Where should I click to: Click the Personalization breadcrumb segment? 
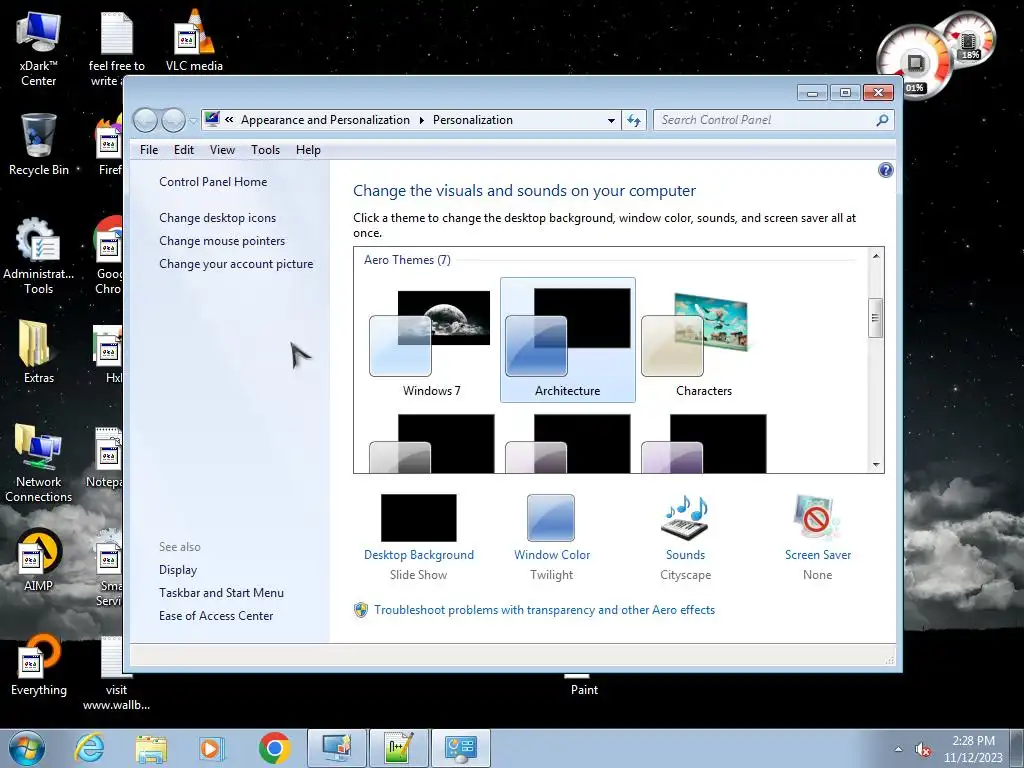(473, 120)
